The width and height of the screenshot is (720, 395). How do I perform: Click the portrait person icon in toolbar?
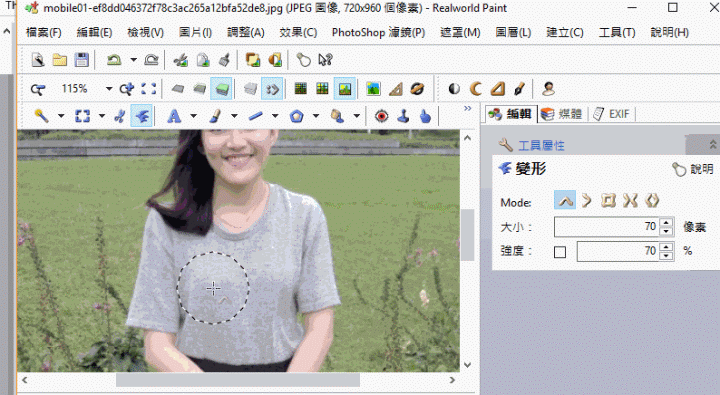(548, 89)
